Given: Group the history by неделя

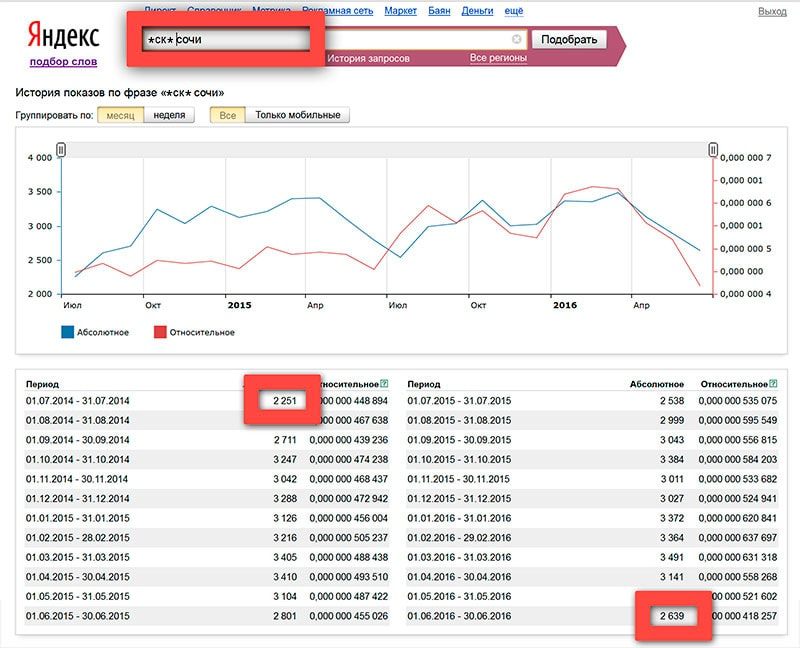Looking at the screenshot, I should (169, 115).
